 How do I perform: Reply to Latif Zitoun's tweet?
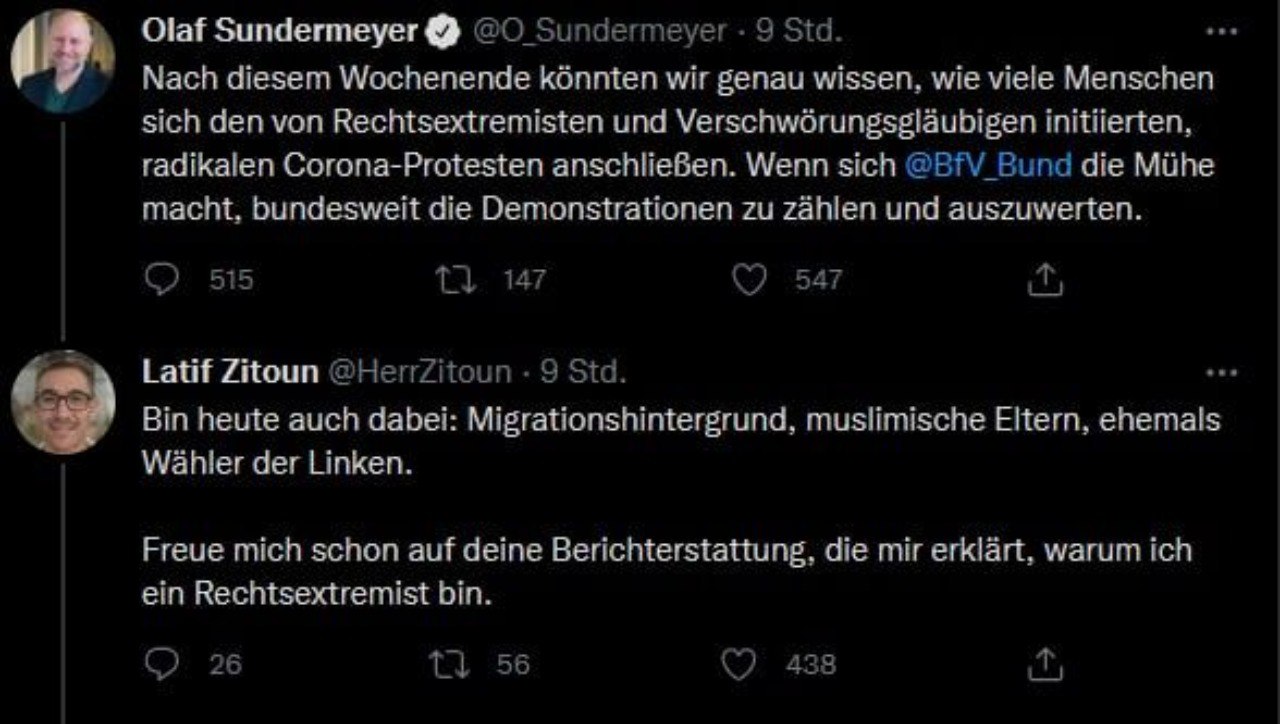pos(160,664)
